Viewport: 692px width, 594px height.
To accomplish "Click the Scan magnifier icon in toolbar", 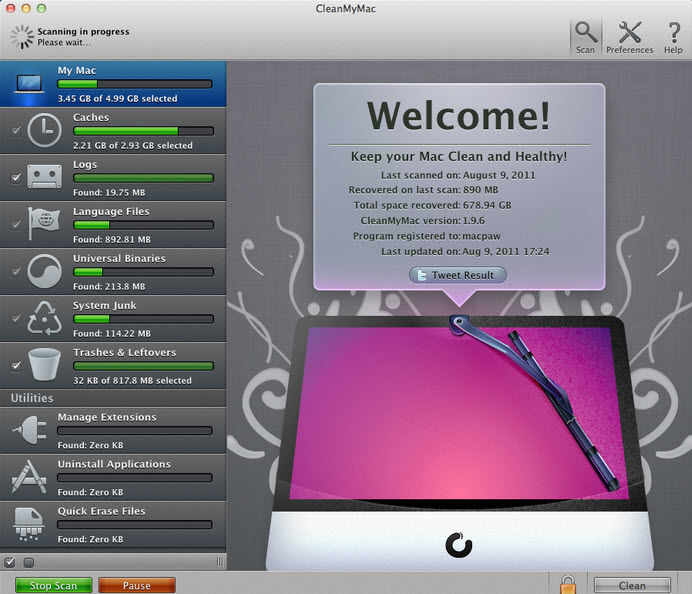I will tap(586, 33).
